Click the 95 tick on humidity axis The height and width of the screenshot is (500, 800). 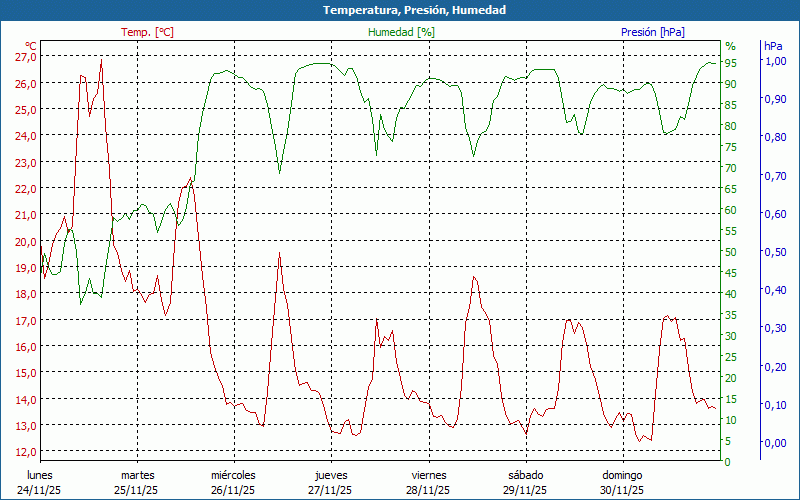[x=731, y=63]
